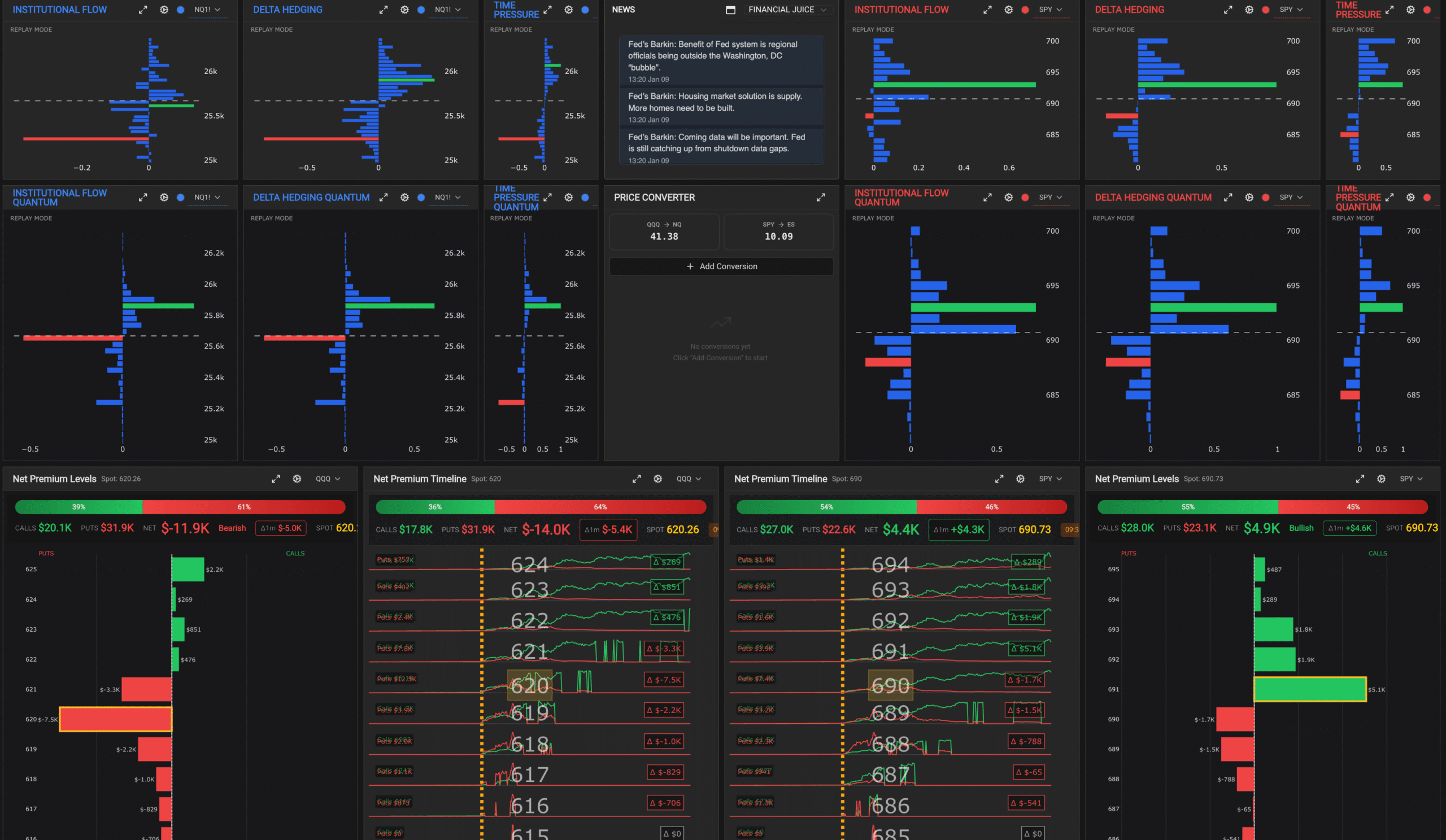Click orange dashed time marker in QQQ Timeline

pos(481,694)
